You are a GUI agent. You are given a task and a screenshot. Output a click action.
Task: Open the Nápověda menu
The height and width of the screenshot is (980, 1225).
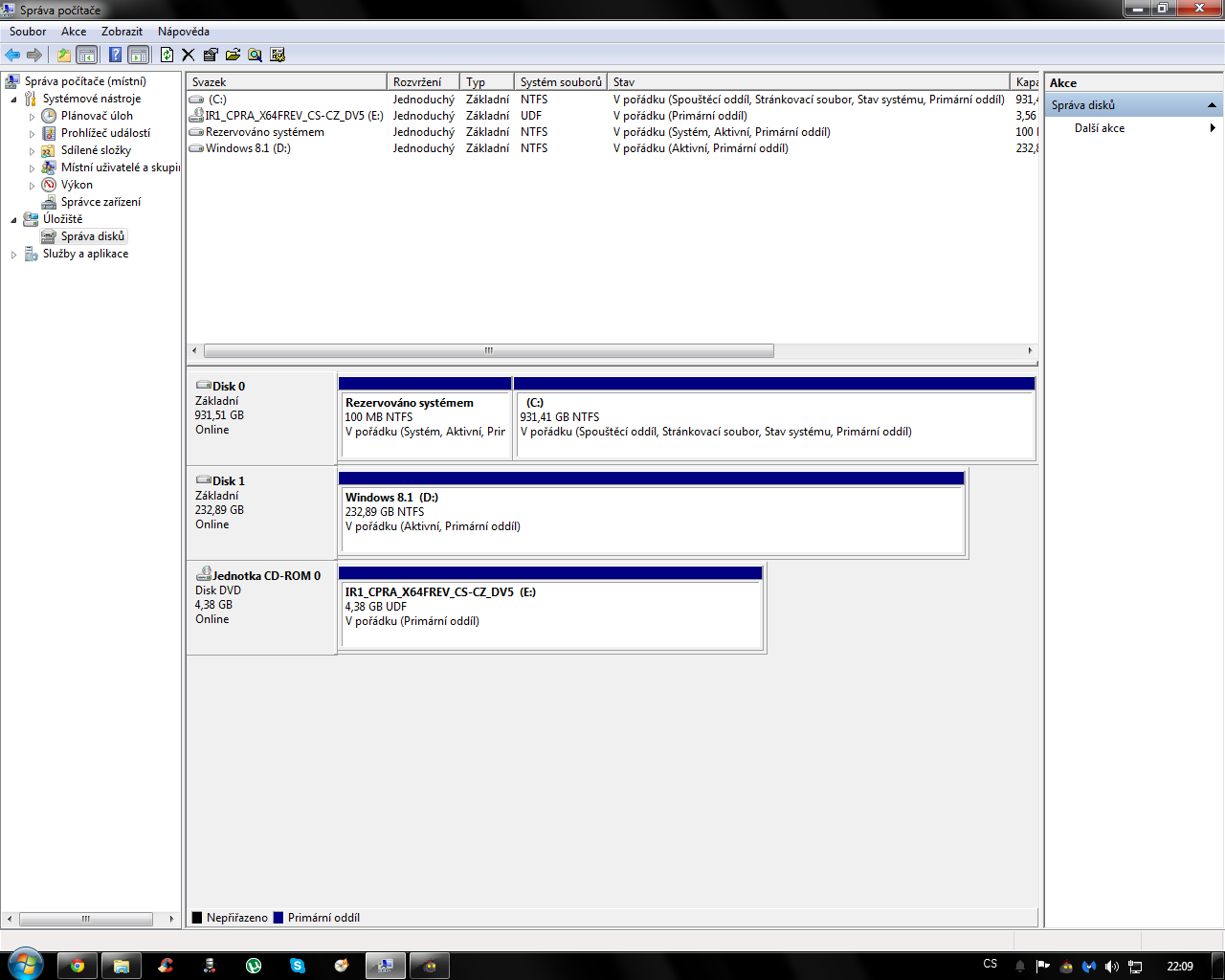tap(184, 32)
